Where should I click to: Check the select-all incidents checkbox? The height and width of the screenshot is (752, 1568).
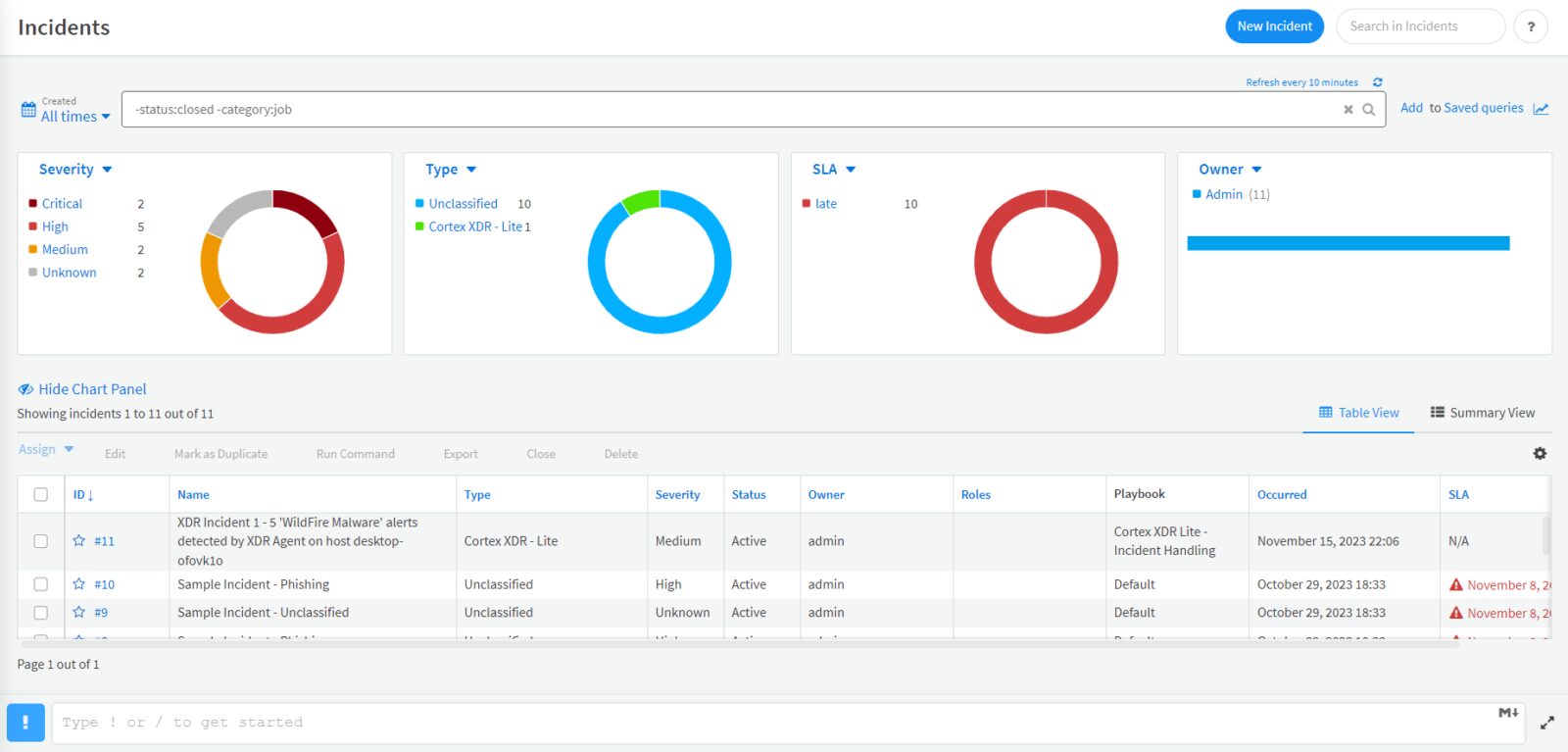40,494
